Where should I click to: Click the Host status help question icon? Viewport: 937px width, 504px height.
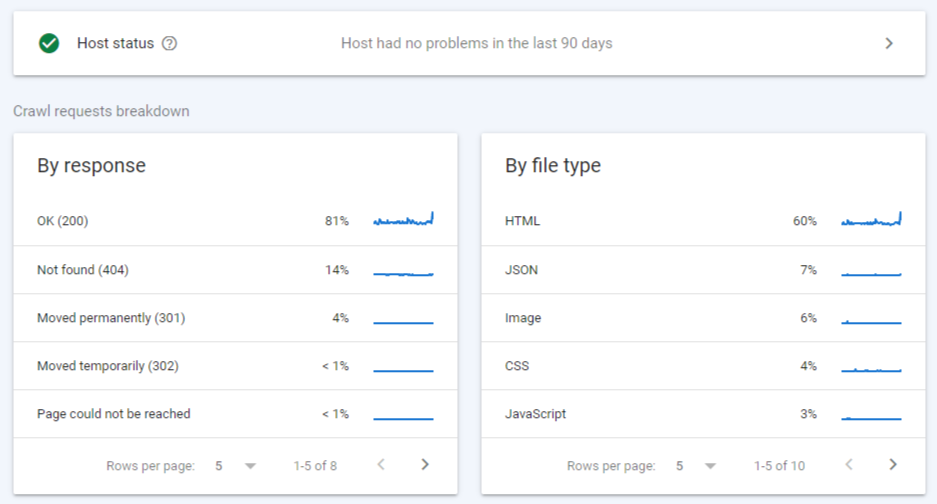[169, 43]
